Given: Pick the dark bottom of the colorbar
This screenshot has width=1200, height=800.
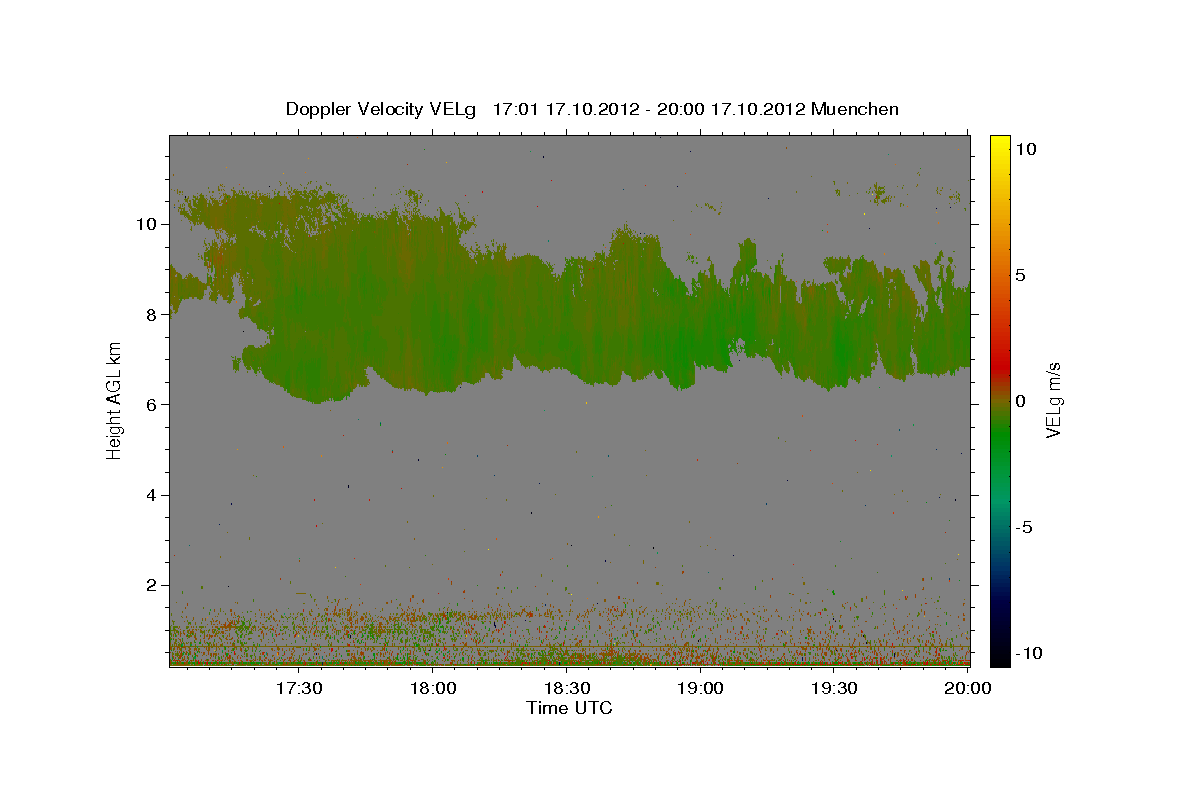Looking at the screenshot, I should pyautogui.click(x=1000, y=655).
